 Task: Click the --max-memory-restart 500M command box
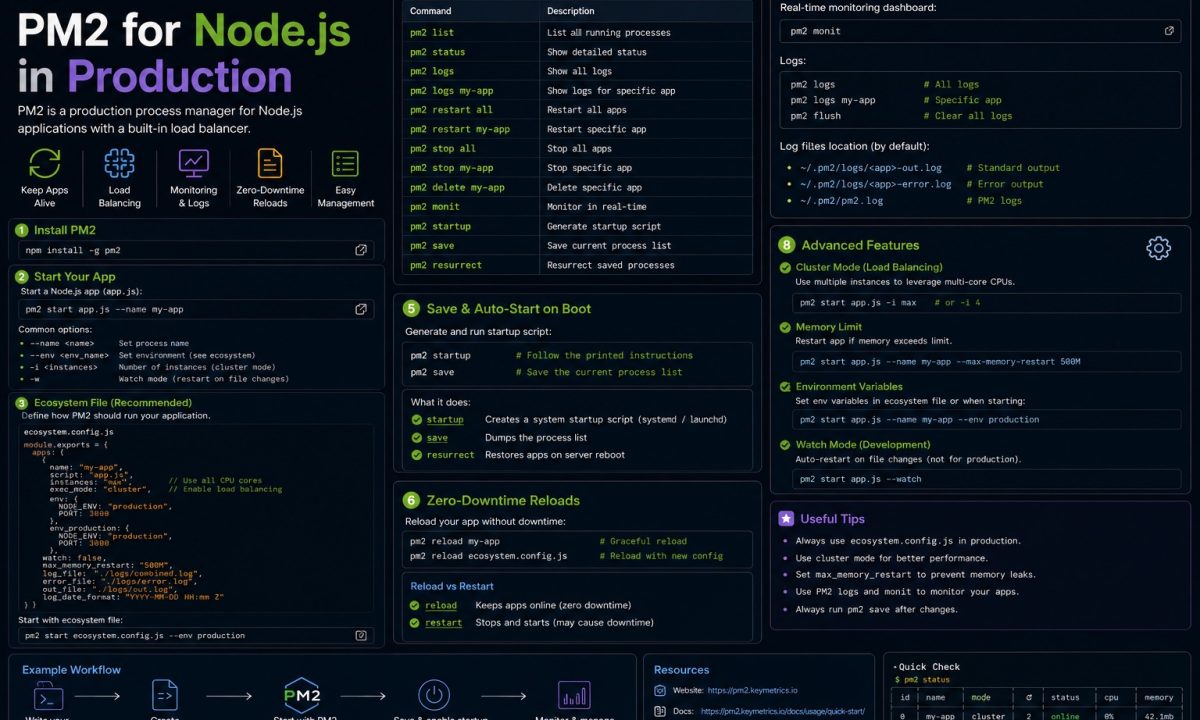pos(987,361)
